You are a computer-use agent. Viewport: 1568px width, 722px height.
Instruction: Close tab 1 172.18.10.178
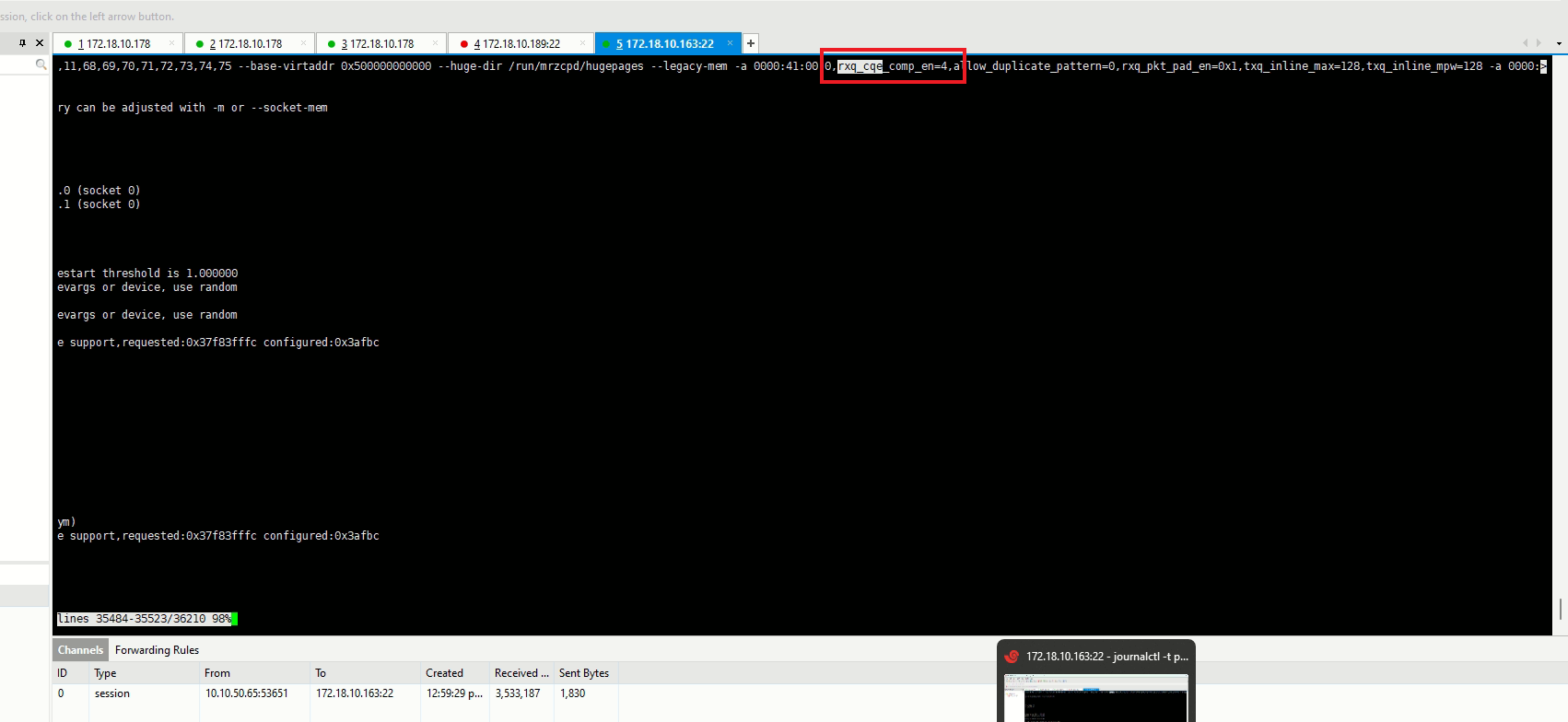click(171, 43)
